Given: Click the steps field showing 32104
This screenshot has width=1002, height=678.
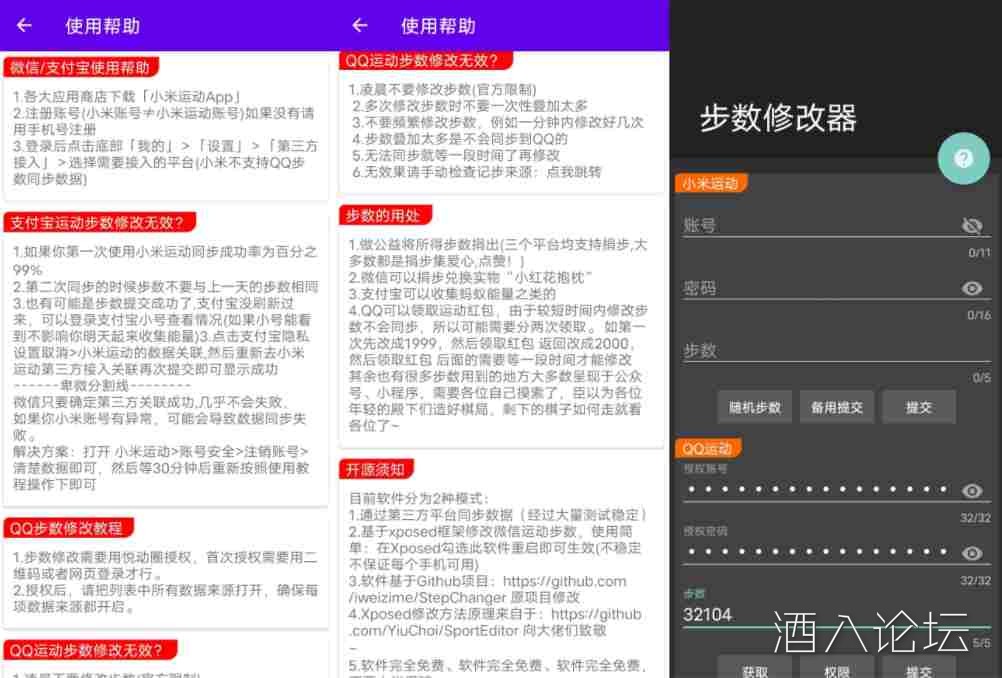Looking at the screenshot, I should coord(836,615).
